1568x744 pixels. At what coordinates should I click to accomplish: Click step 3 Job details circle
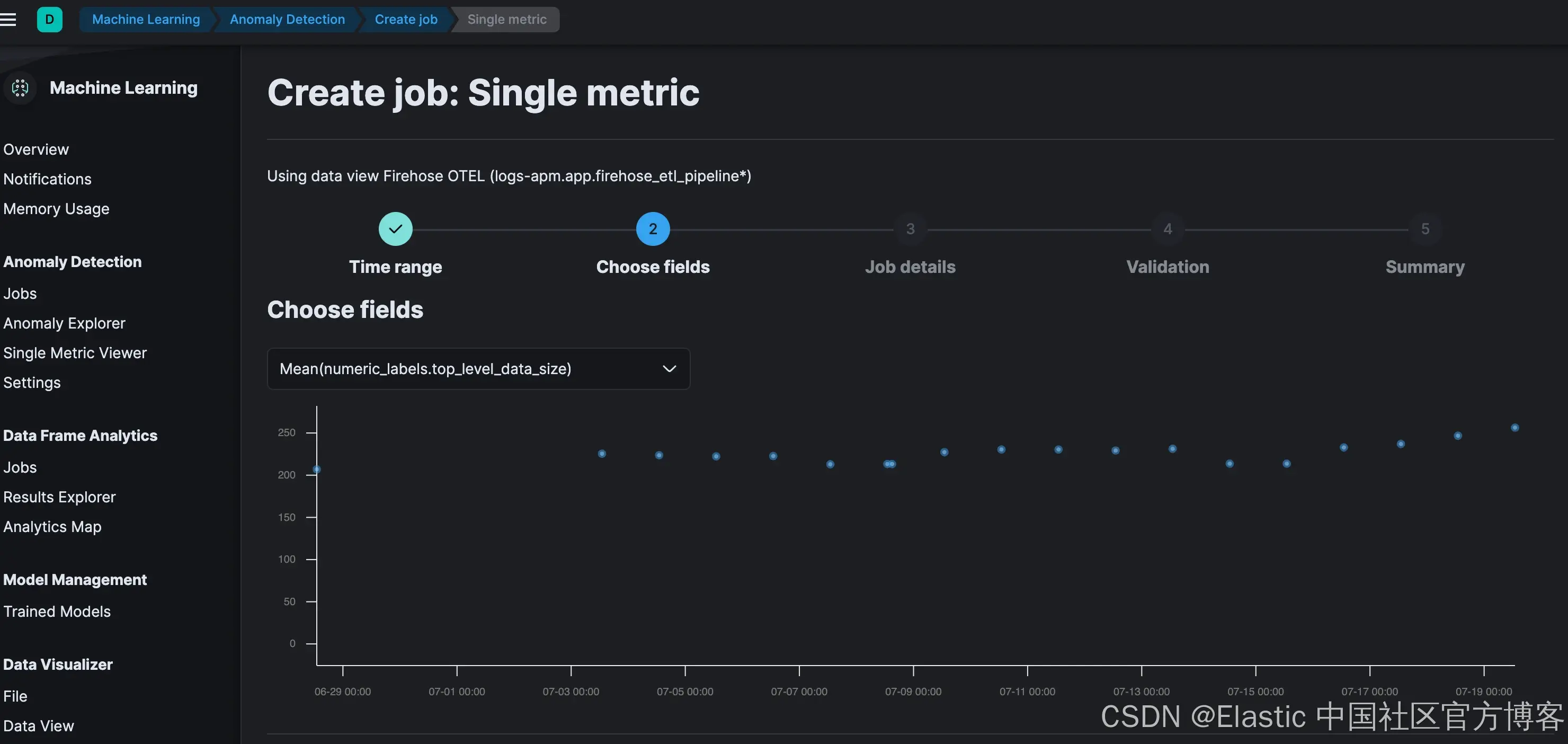point(910,229)
